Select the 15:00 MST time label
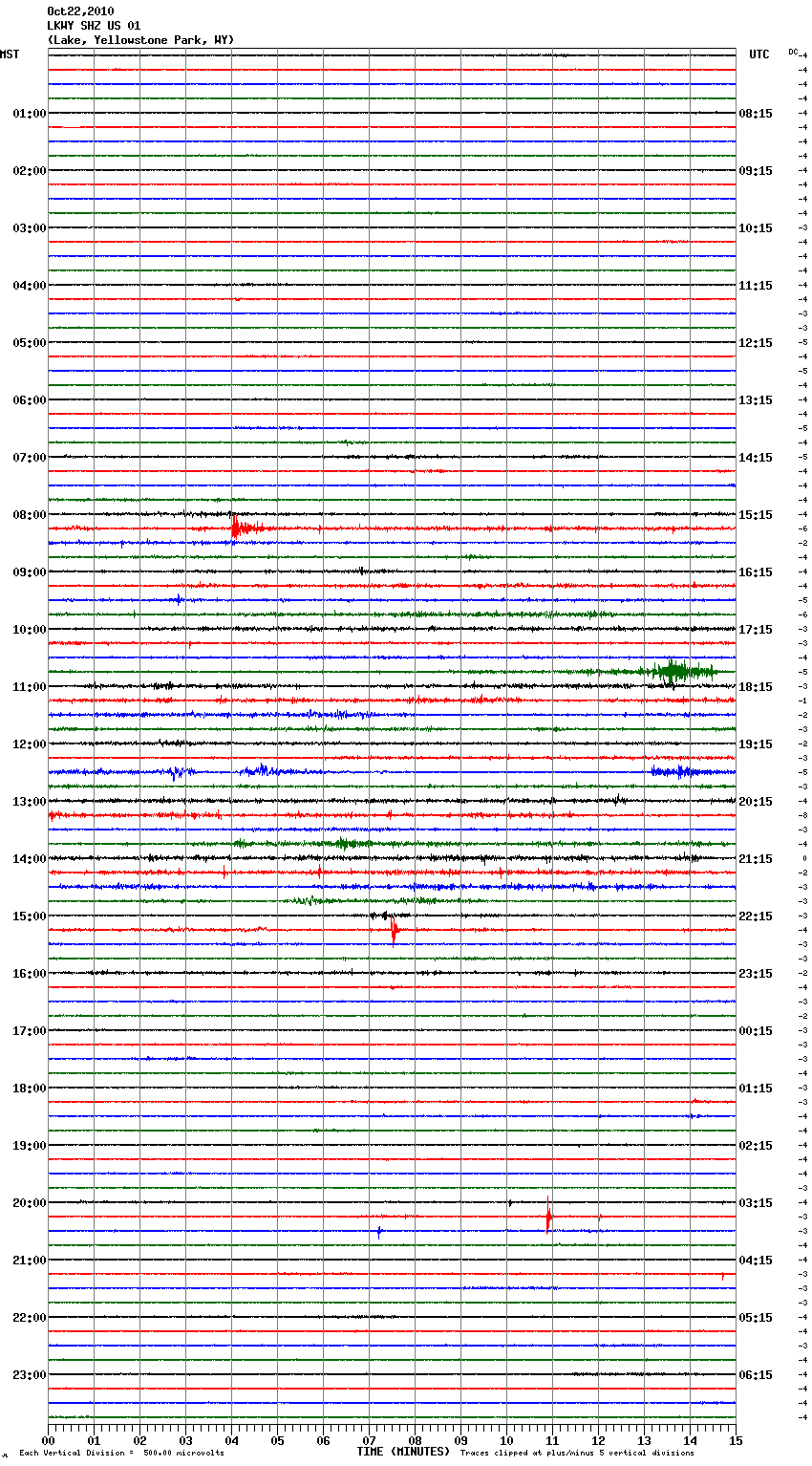 (x=29, y=916)
